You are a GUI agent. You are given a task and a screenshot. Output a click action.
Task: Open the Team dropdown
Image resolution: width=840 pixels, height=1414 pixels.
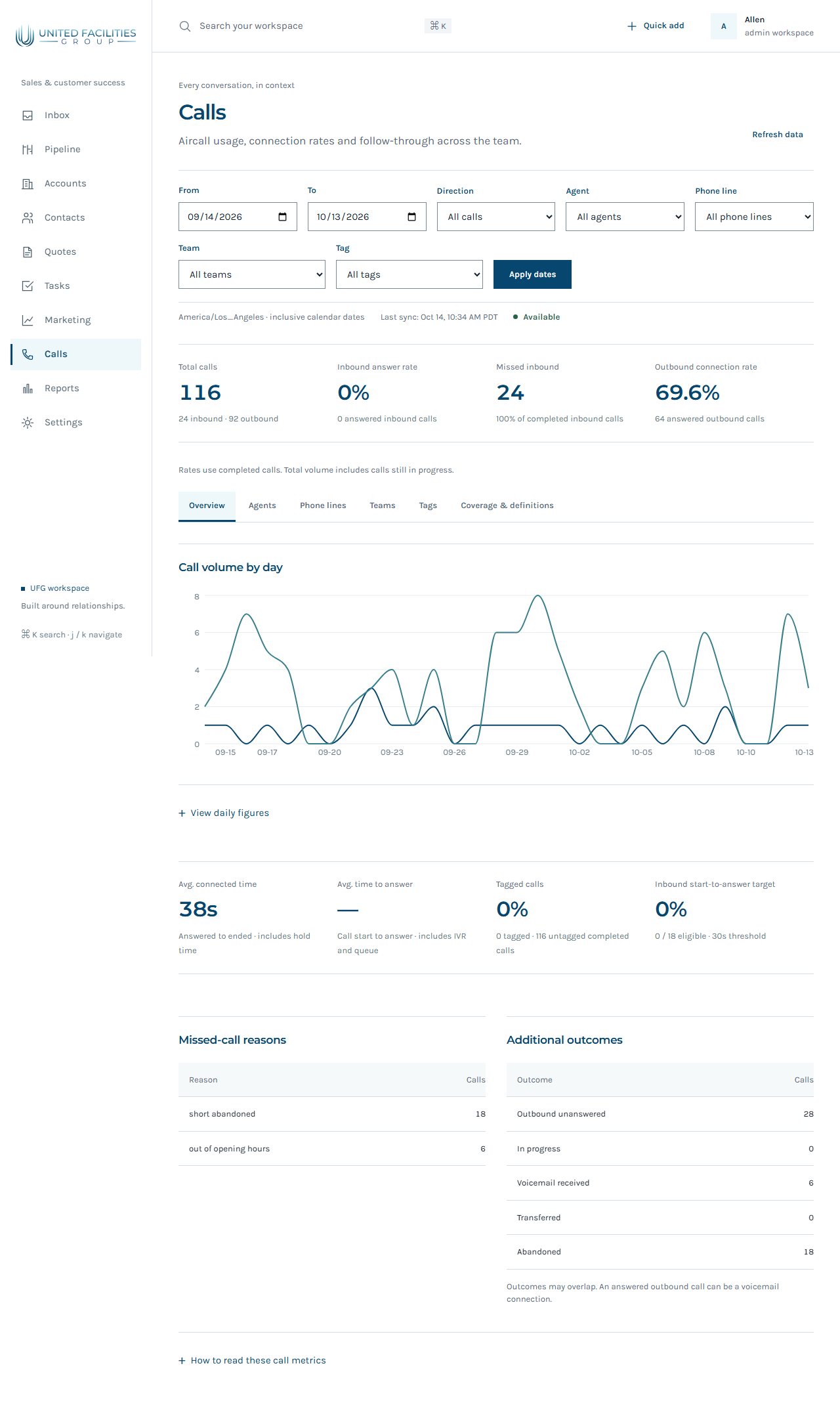click(252, 274)
